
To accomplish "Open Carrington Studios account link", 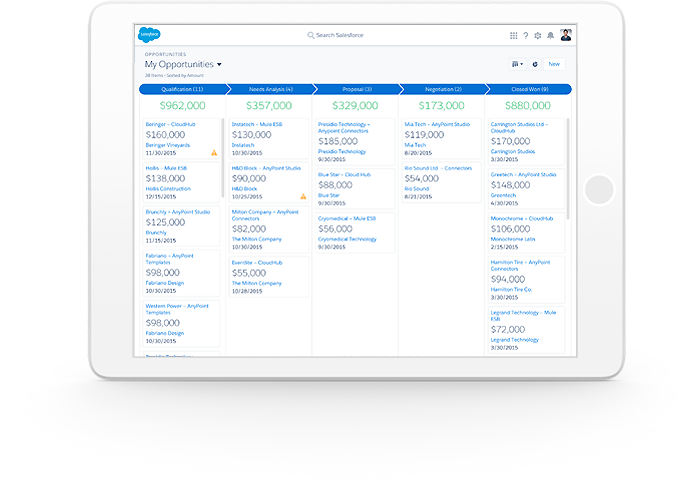I will pos(513,152).
